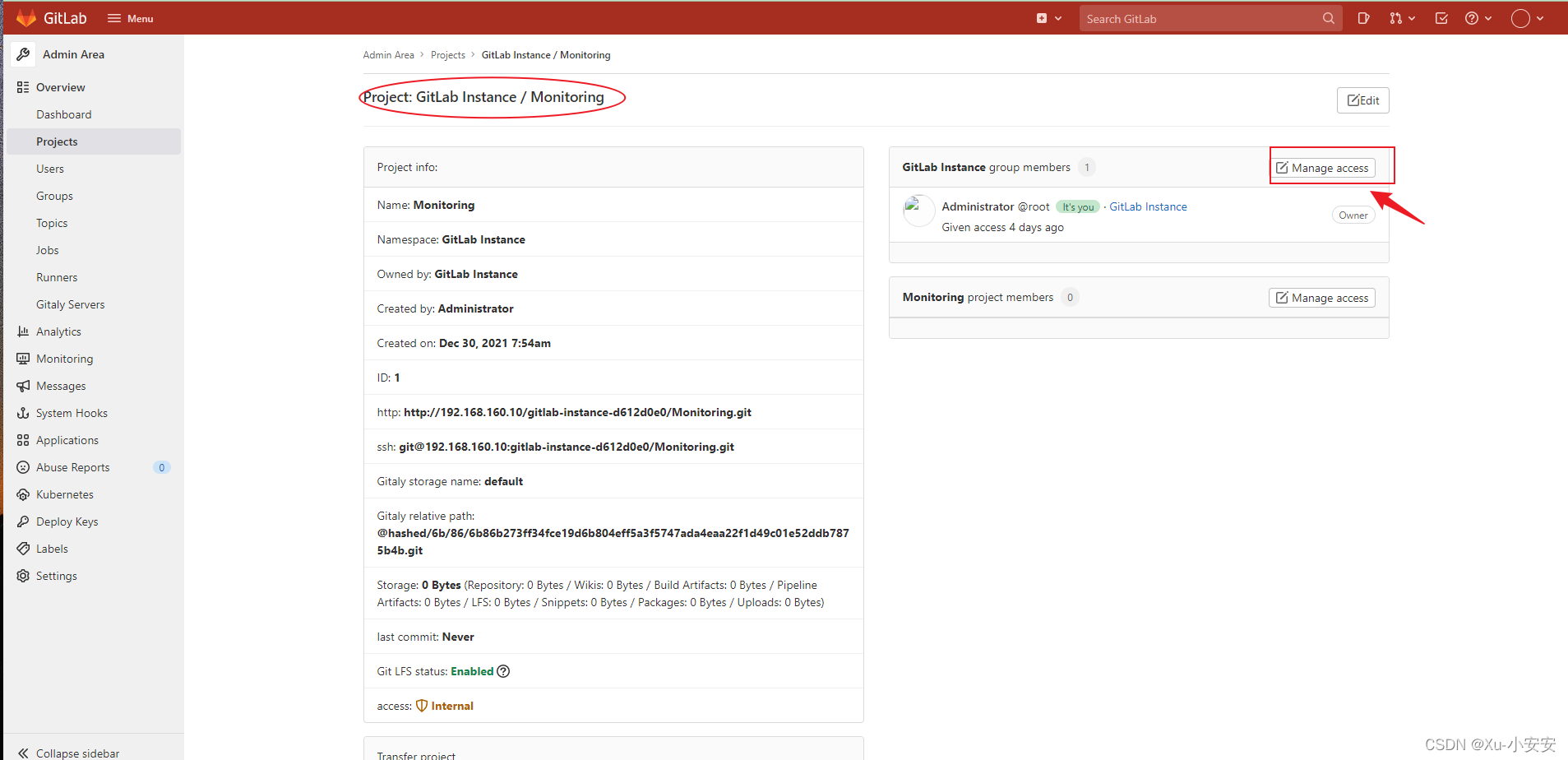Image resolution: width=1568 pixels, height=760 pixels.
Task: Click the Git LFS status help icon
Action: [x=503, y=671]
